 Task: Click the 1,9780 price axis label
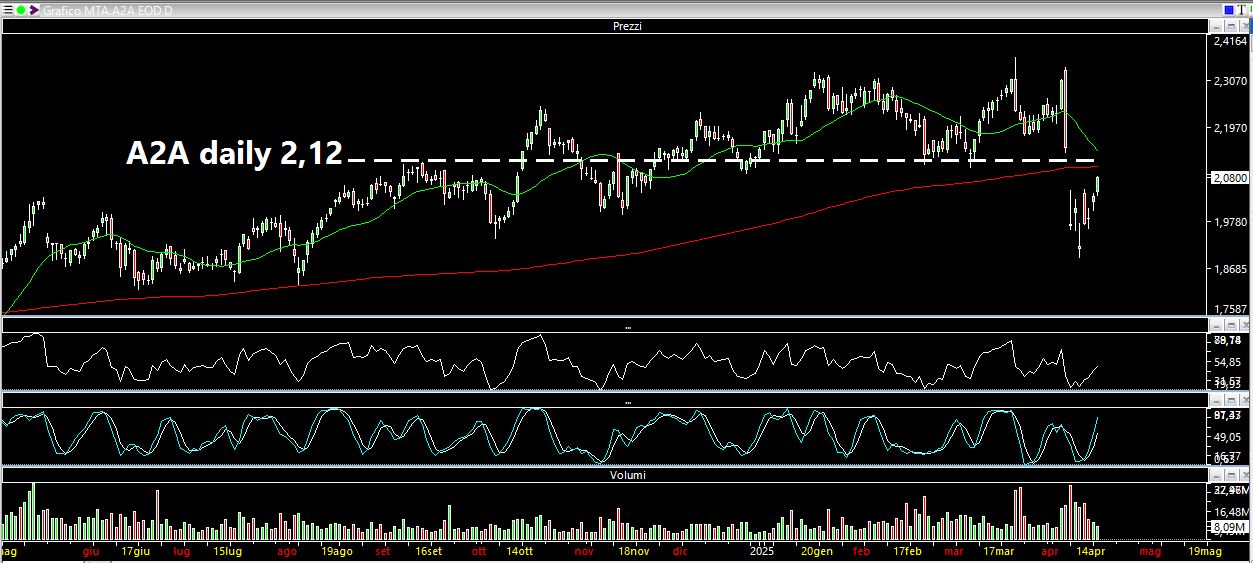pyautogui.click(x=1230, y=222)
